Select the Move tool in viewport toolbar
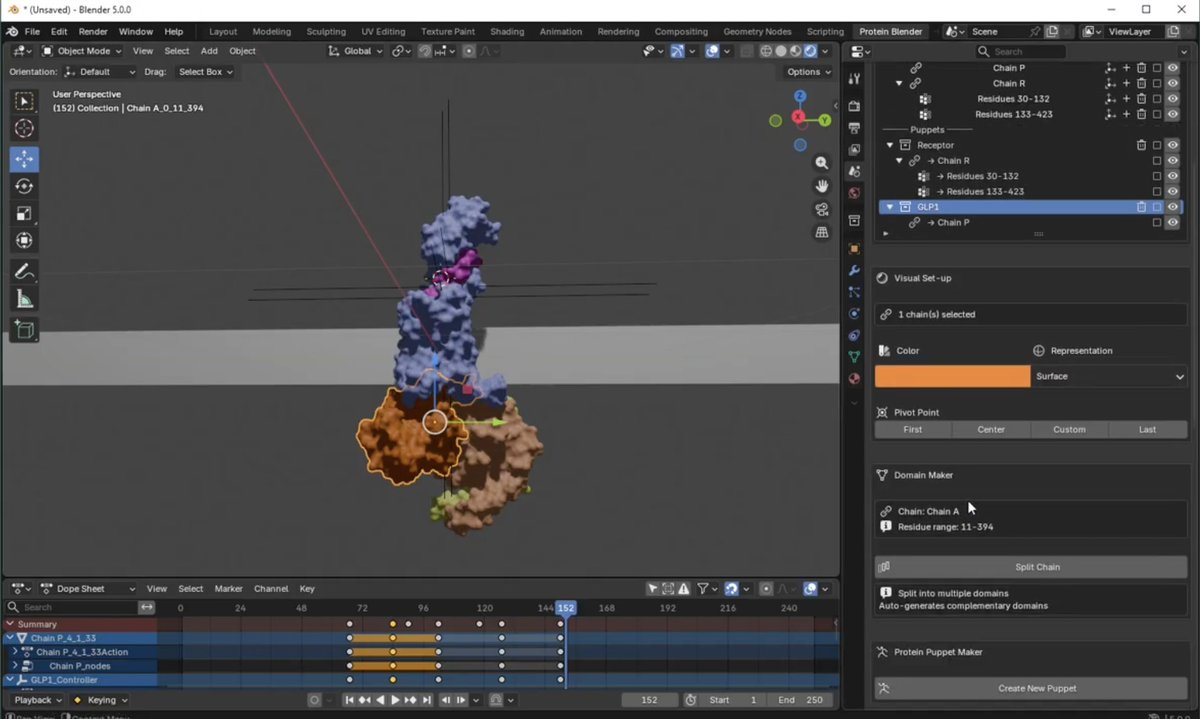 (25, 158)
